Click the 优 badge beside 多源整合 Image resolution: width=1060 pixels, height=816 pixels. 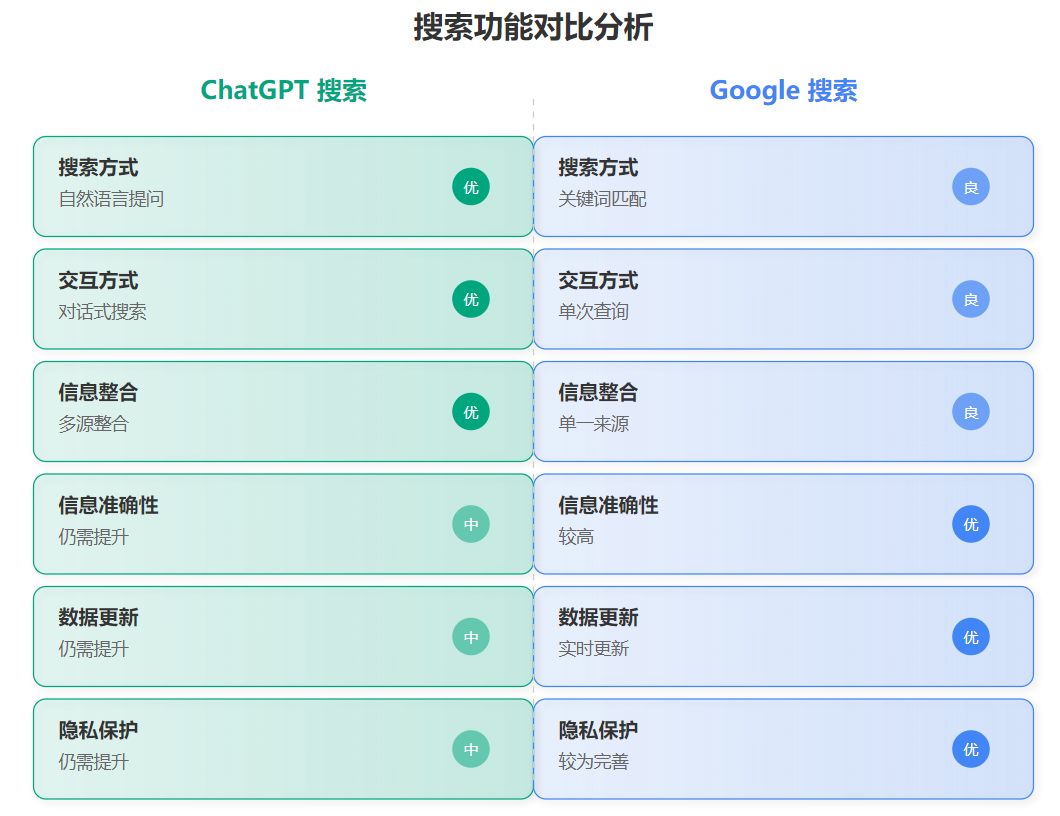[x=471, y=412]
